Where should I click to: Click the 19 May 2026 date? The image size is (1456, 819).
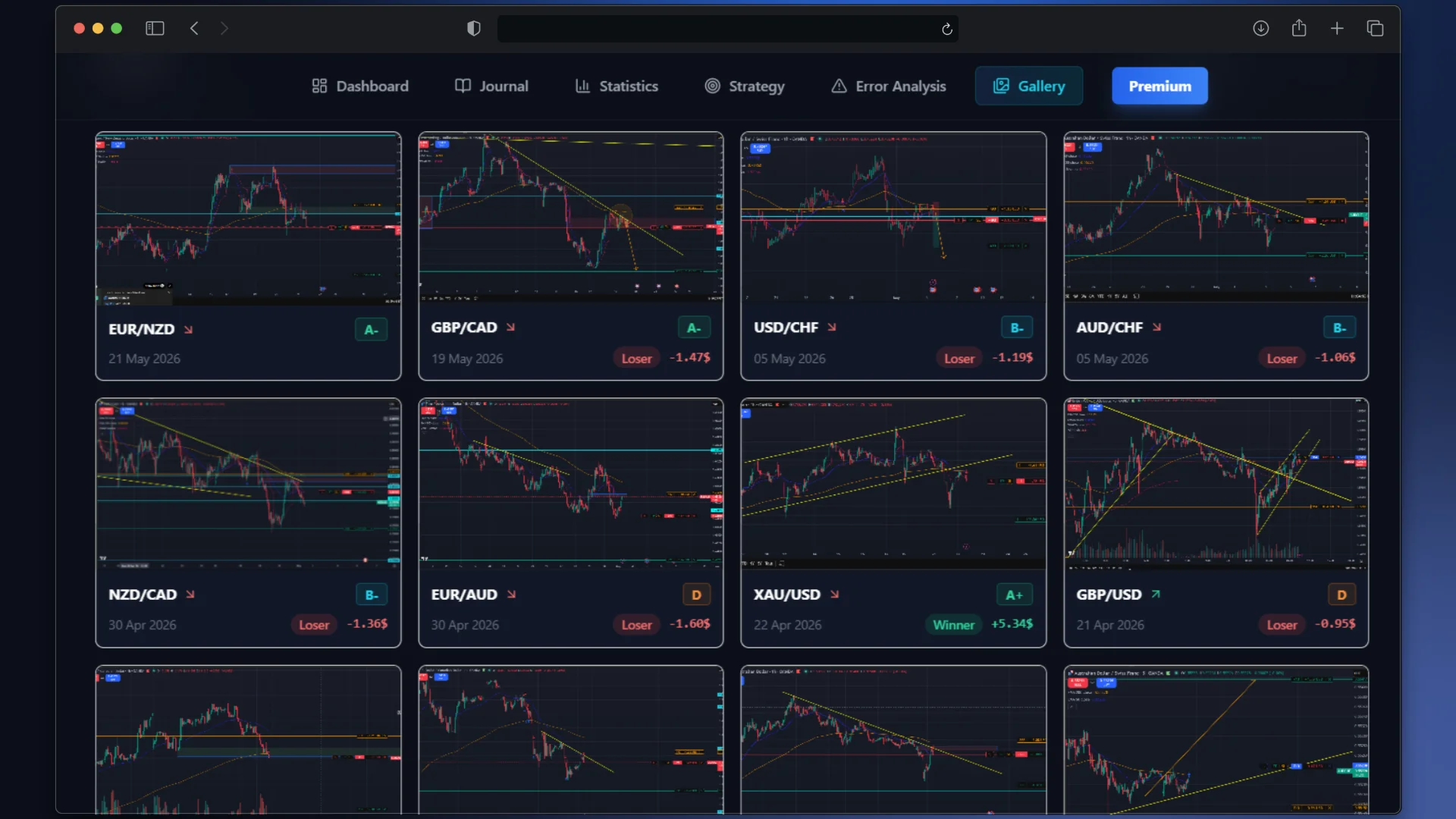467,359
